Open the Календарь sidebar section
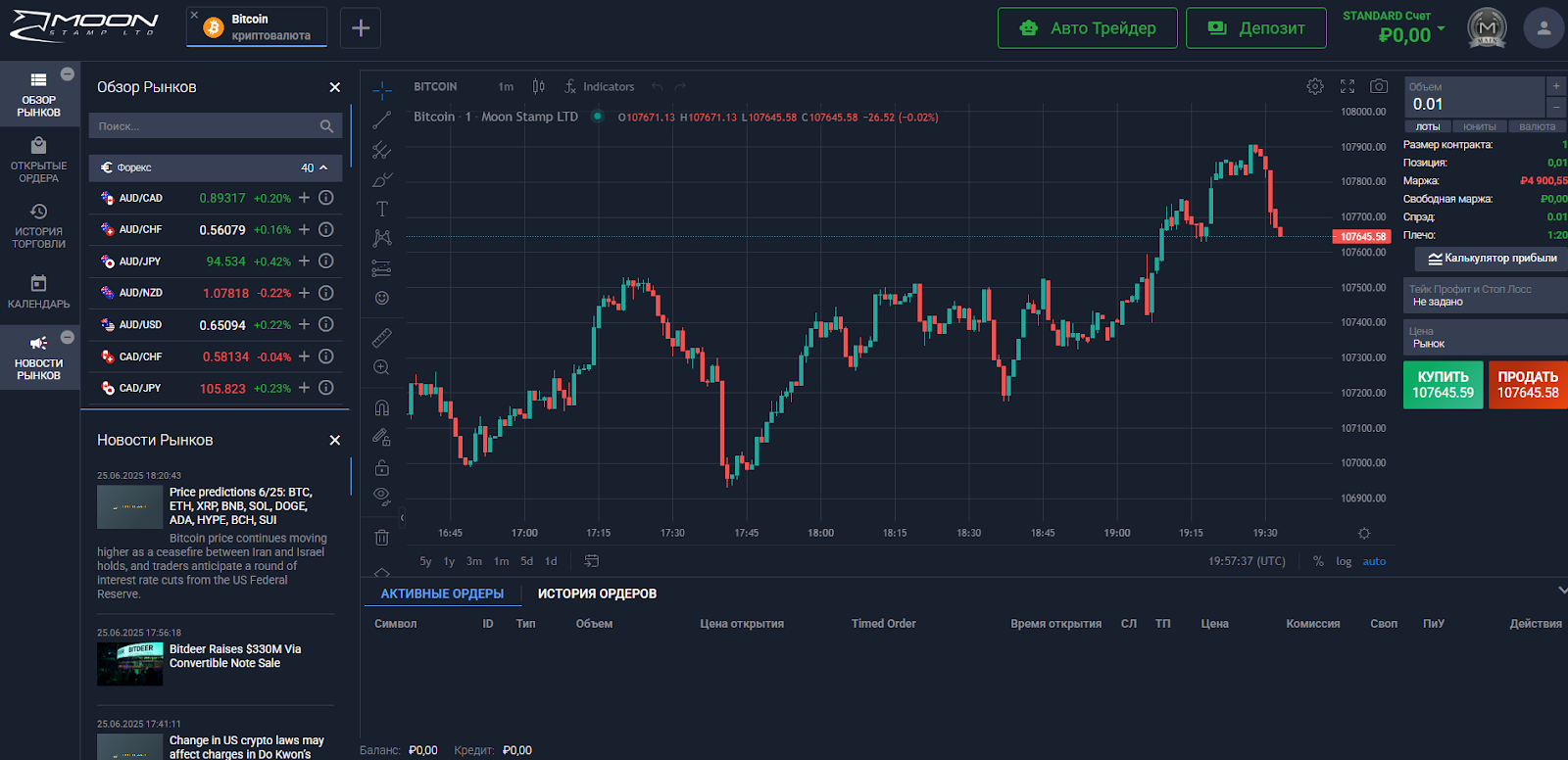 point(39,292)
